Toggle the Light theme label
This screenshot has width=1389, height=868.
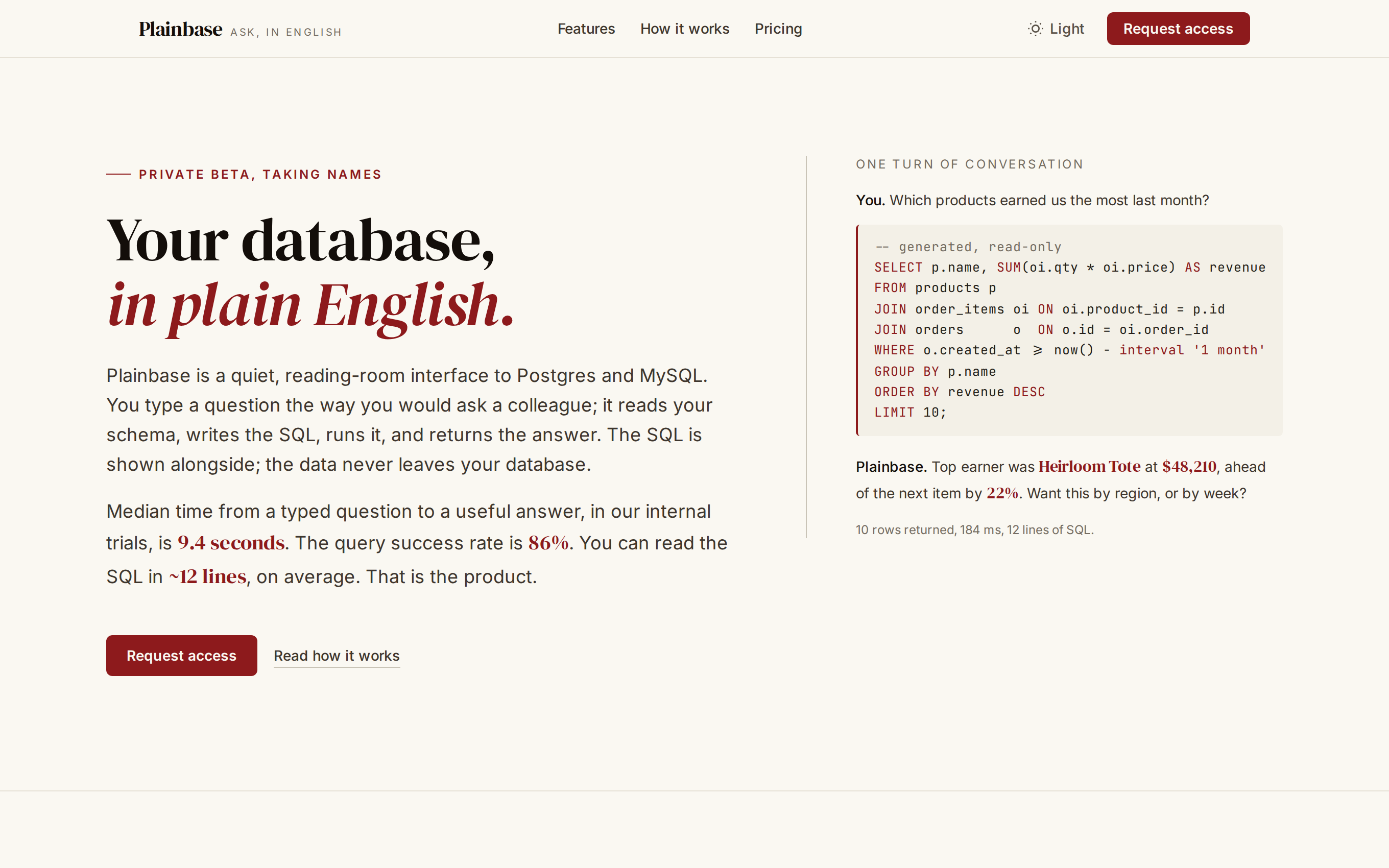(x=1066, y=29)
